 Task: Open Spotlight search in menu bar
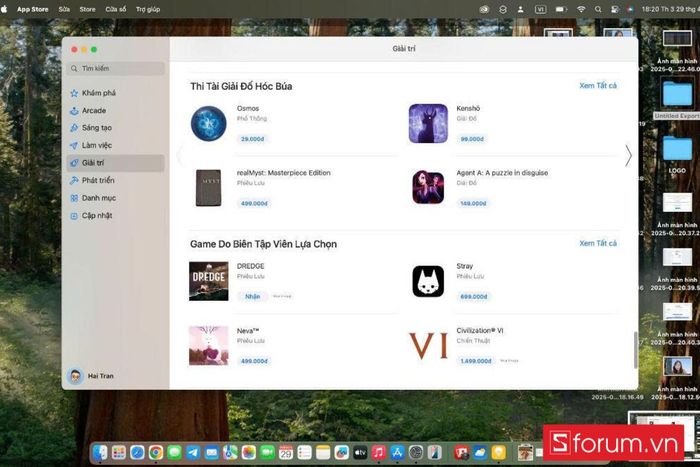coord(598,9)
